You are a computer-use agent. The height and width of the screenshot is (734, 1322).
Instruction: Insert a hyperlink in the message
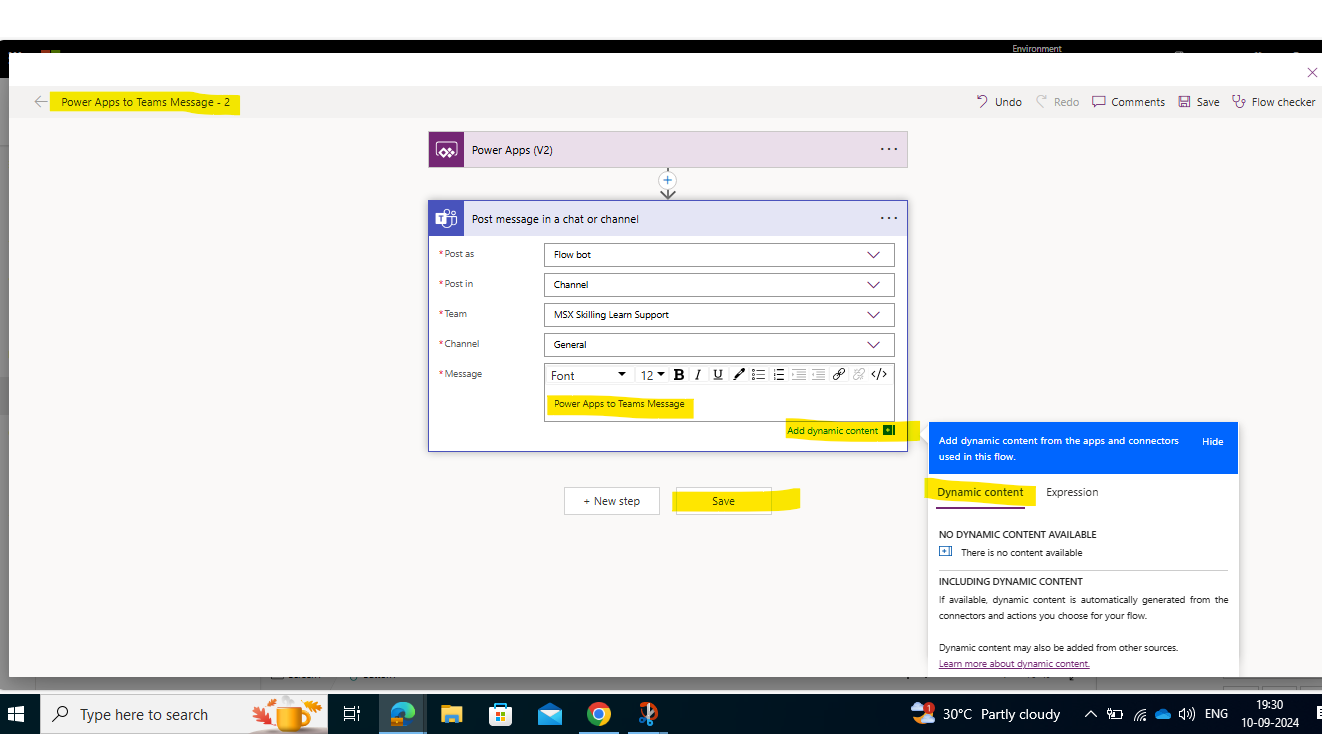[x=839, y=375]
